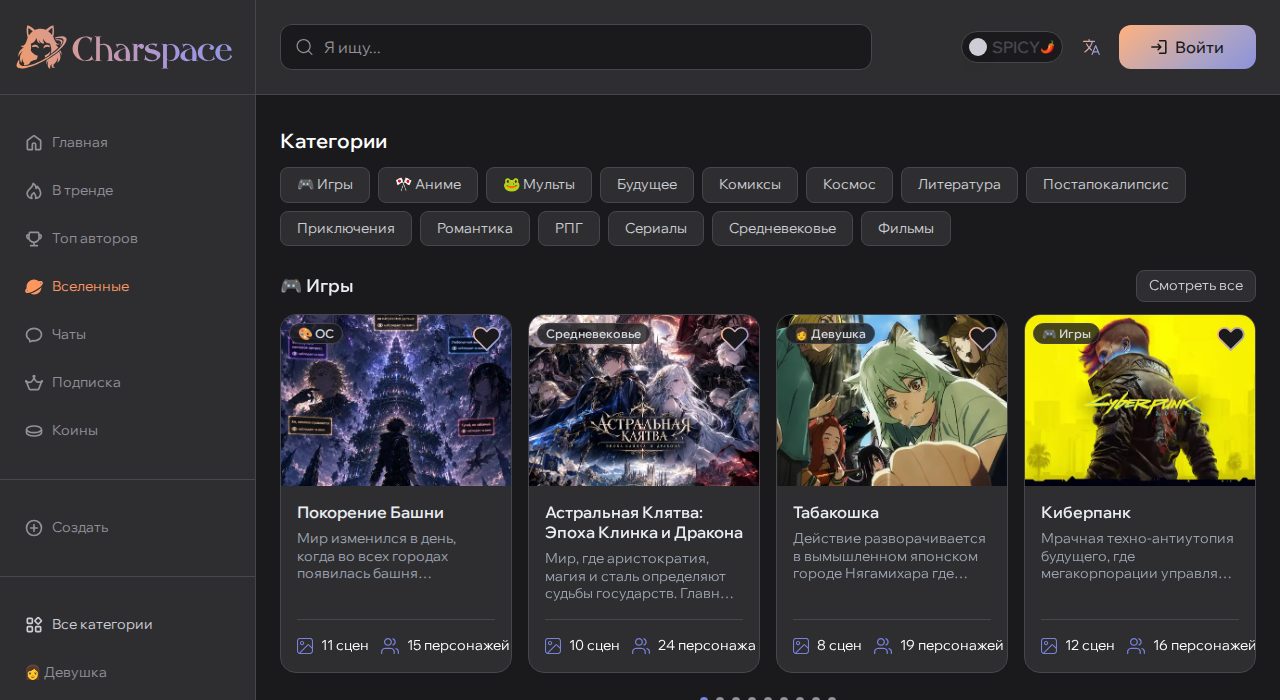Favorite Табакошка with the heart
1280x700 pixels.
pos(982,339)
